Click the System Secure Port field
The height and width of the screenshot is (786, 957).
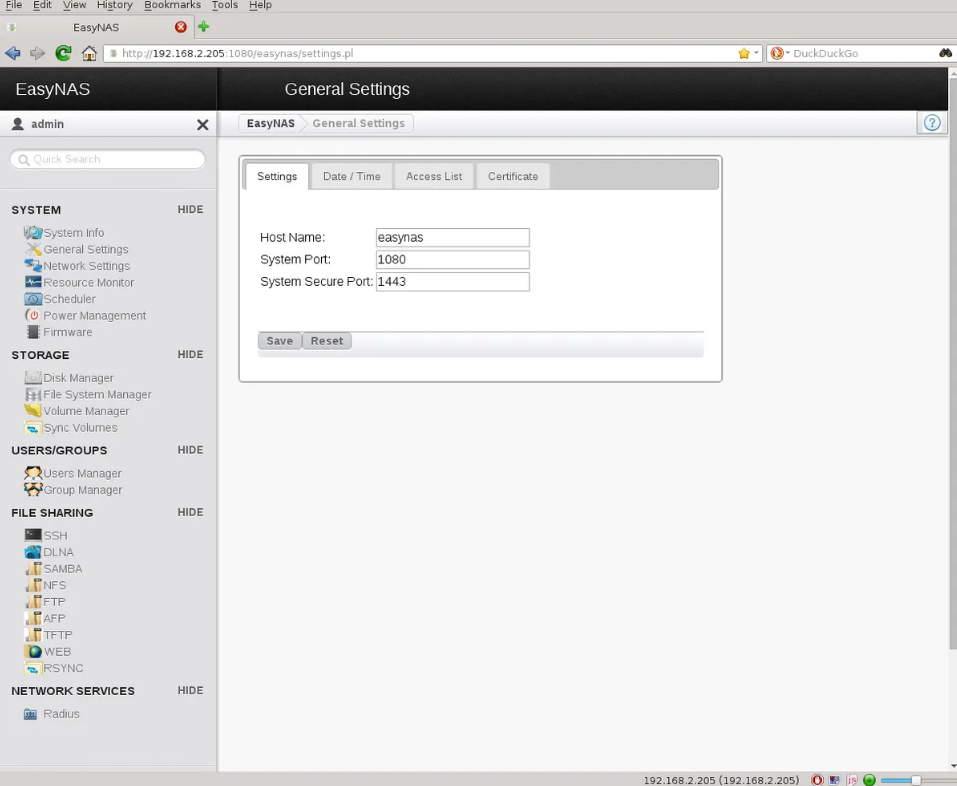pyautogui.click(x=452, y=281)
